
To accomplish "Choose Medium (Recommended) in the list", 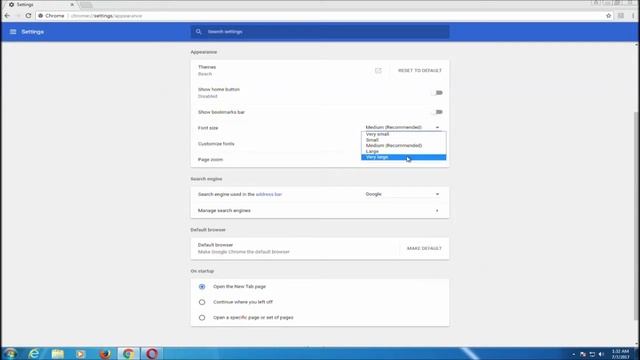I will 404,146.
